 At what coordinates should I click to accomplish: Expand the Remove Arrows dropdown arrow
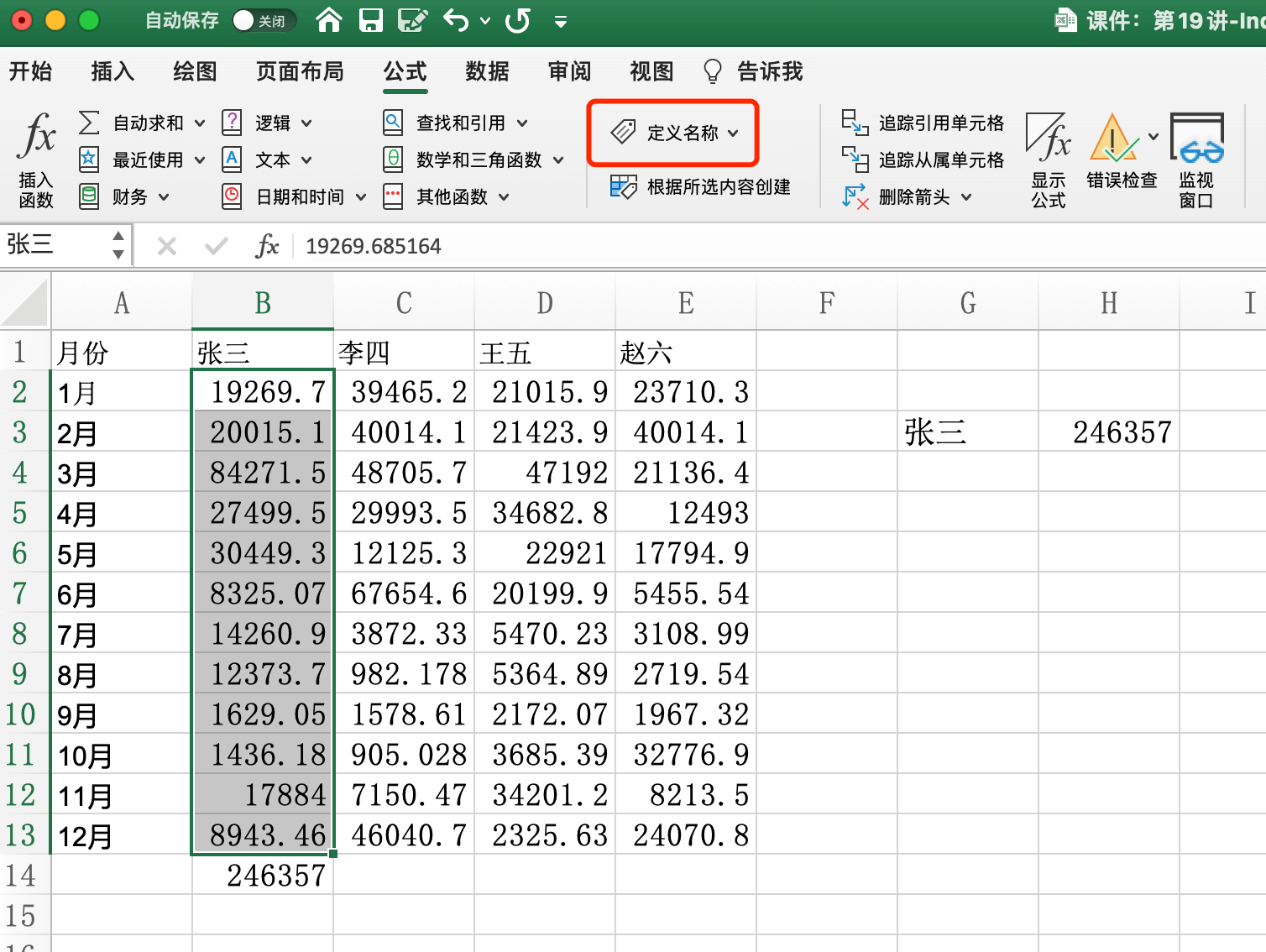point(966,197)
